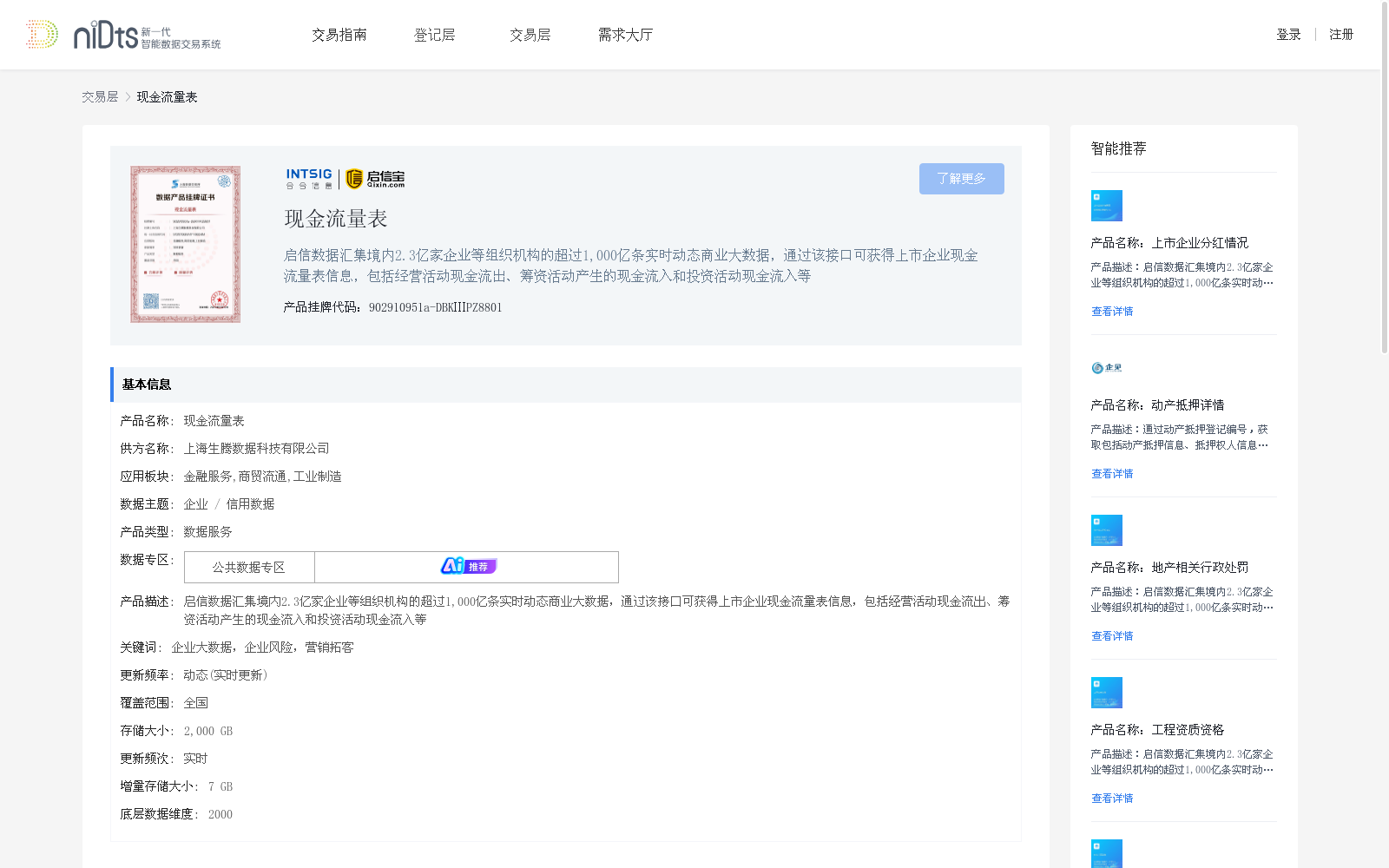The height and width of the screenshot is (868, 1389).
Task: View details for 地产相关行政处罚
Action: click(1112, 636)
